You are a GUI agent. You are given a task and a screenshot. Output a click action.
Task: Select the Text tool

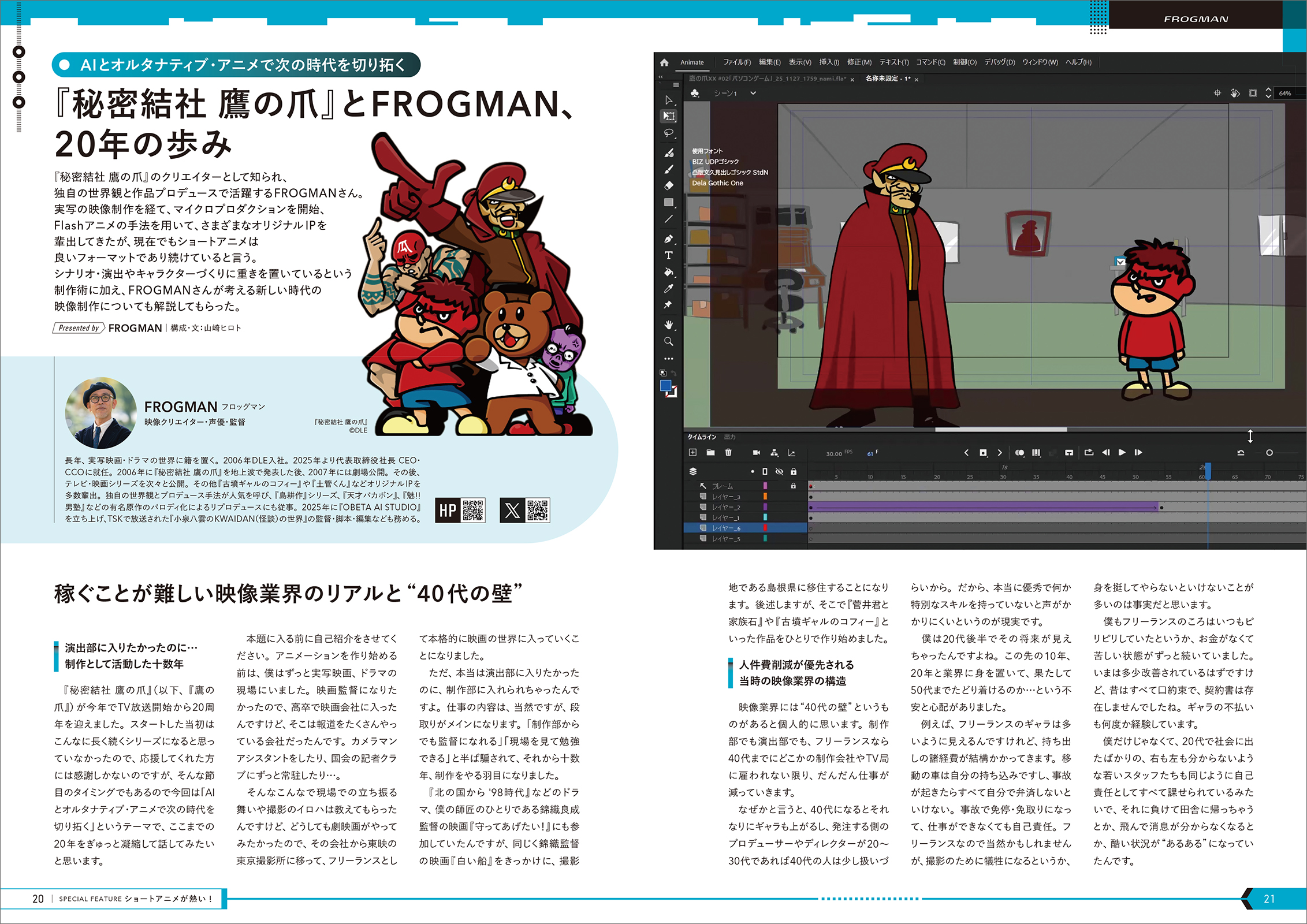click(x=668, y=255)
